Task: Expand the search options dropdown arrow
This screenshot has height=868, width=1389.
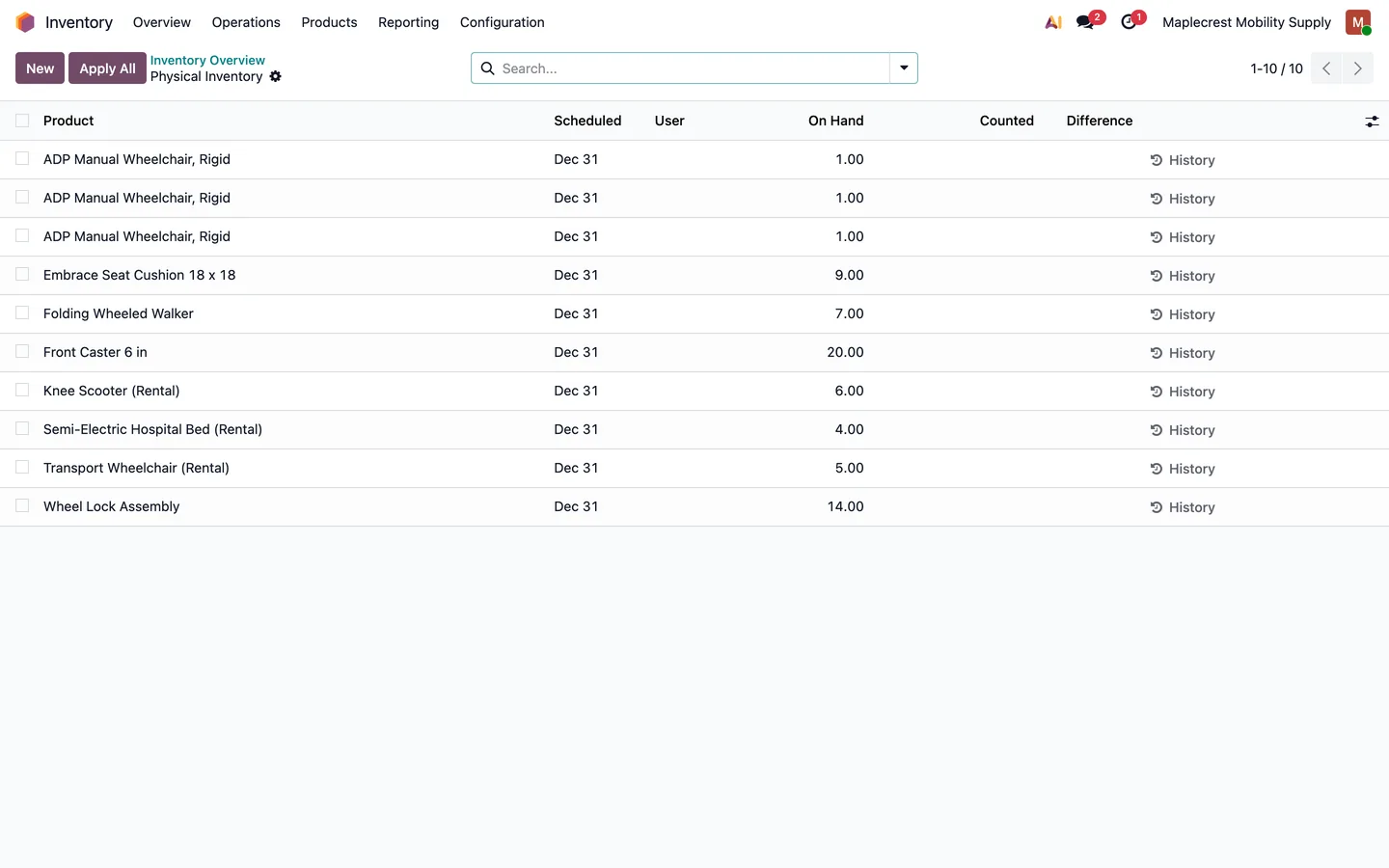Action: click(x=904, y=68)
